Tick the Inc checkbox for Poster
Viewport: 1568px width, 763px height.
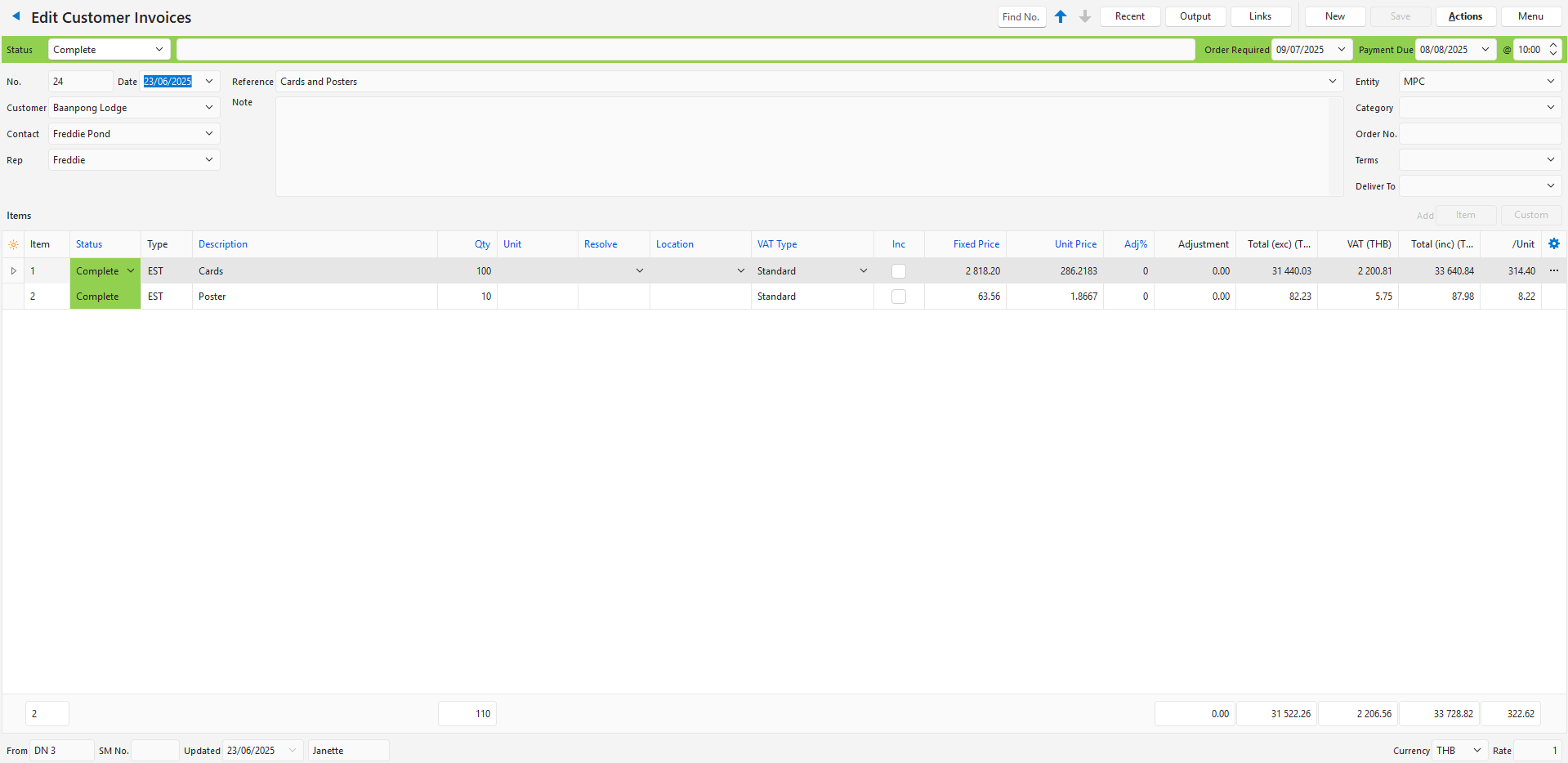(x=898, y=297)
